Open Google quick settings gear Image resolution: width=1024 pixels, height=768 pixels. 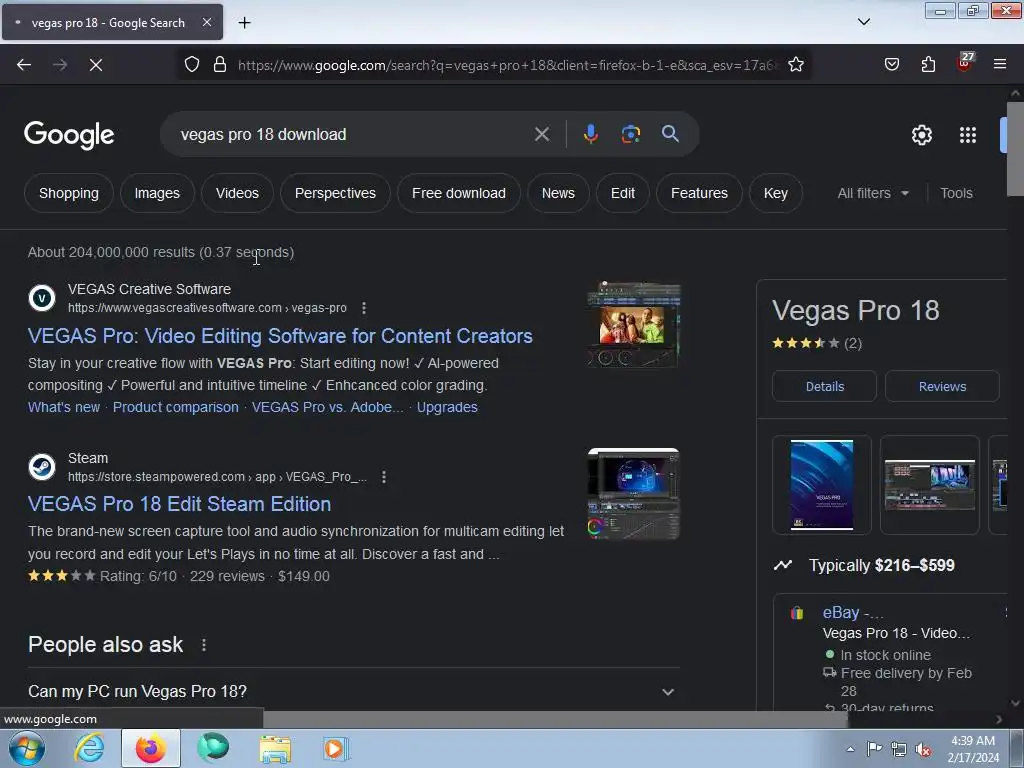click(x=921, y=135)
